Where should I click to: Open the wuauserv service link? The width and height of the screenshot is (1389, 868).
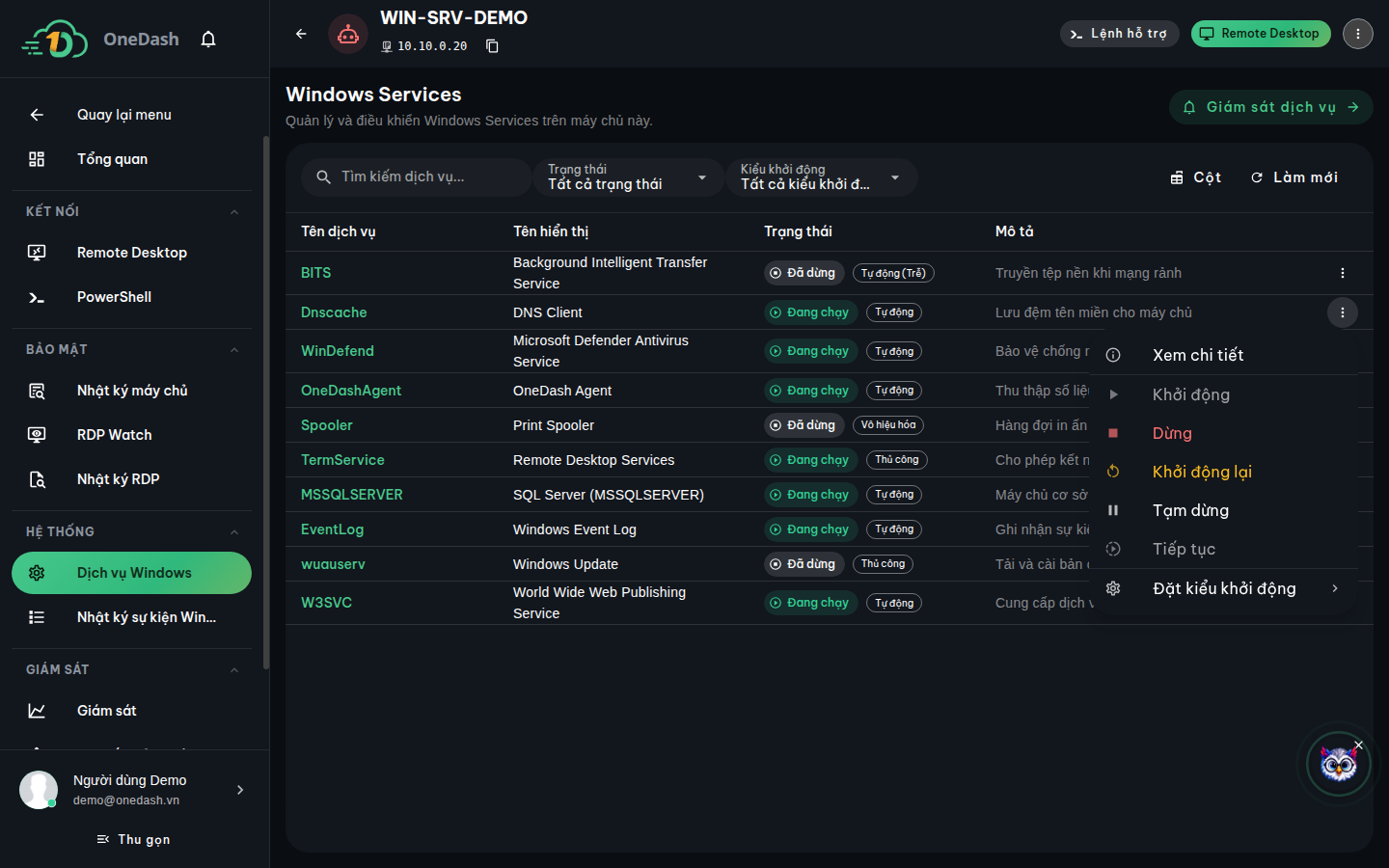click(x=333, y=564)
